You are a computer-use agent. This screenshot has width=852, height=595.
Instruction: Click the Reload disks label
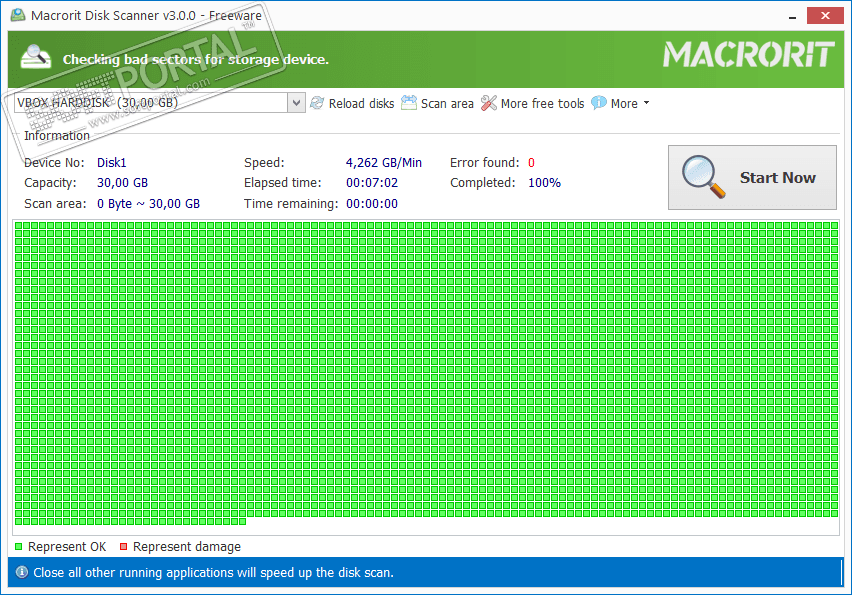361,103
